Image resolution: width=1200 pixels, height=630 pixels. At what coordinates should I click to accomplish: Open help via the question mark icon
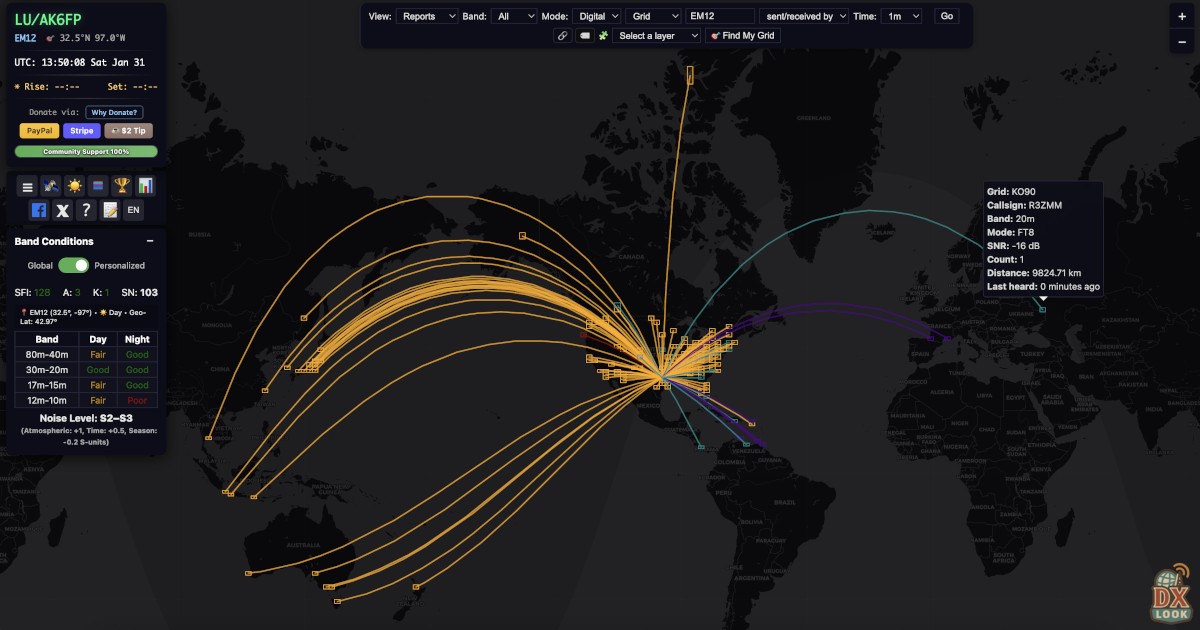[87, 210]
